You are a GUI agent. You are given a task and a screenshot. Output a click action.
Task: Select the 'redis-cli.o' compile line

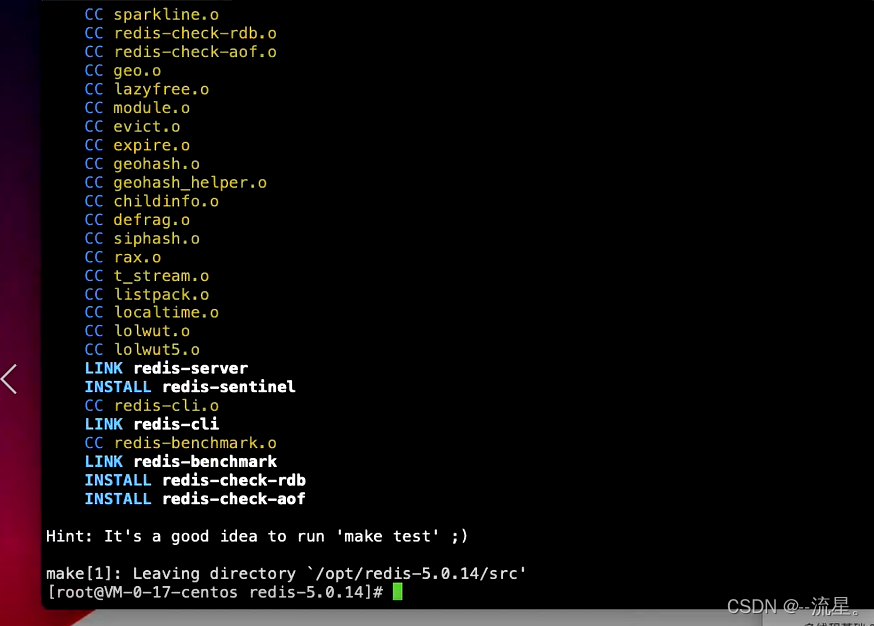(x=152, y=406)
